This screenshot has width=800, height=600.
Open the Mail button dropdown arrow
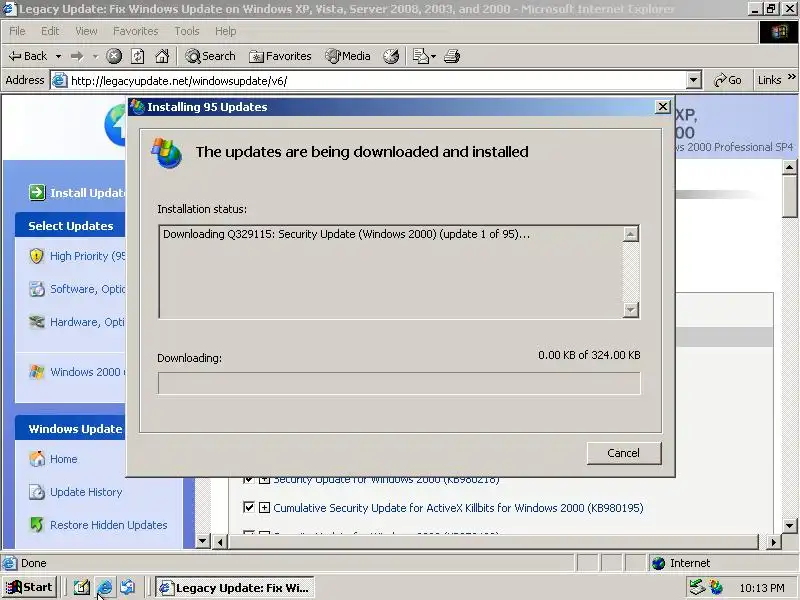[x=433, y=56]
